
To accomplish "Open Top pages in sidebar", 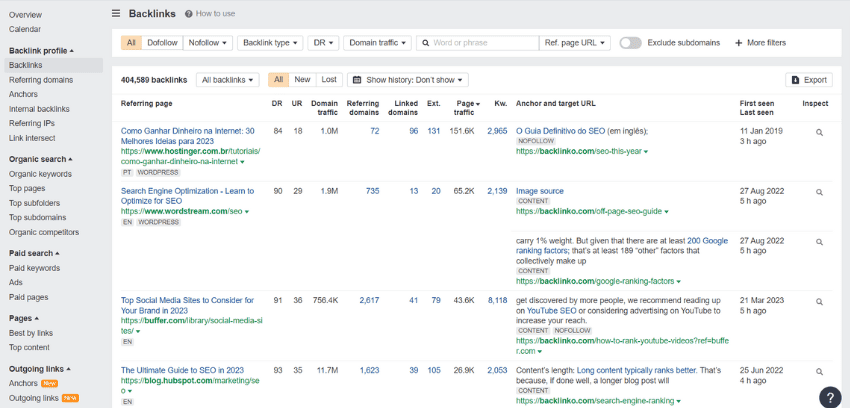I will pos(27,189).
